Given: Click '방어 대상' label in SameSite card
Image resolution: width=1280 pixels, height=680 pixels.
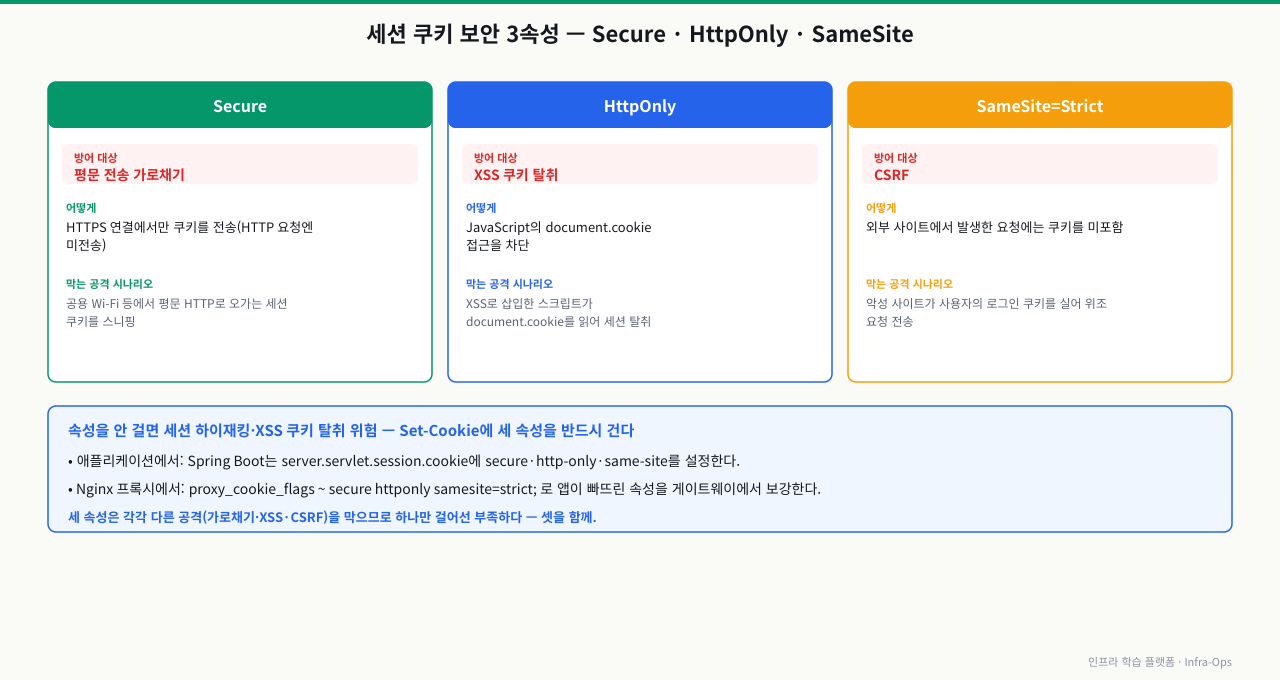Looking at the screenshot, I should [x=895, y=157].
